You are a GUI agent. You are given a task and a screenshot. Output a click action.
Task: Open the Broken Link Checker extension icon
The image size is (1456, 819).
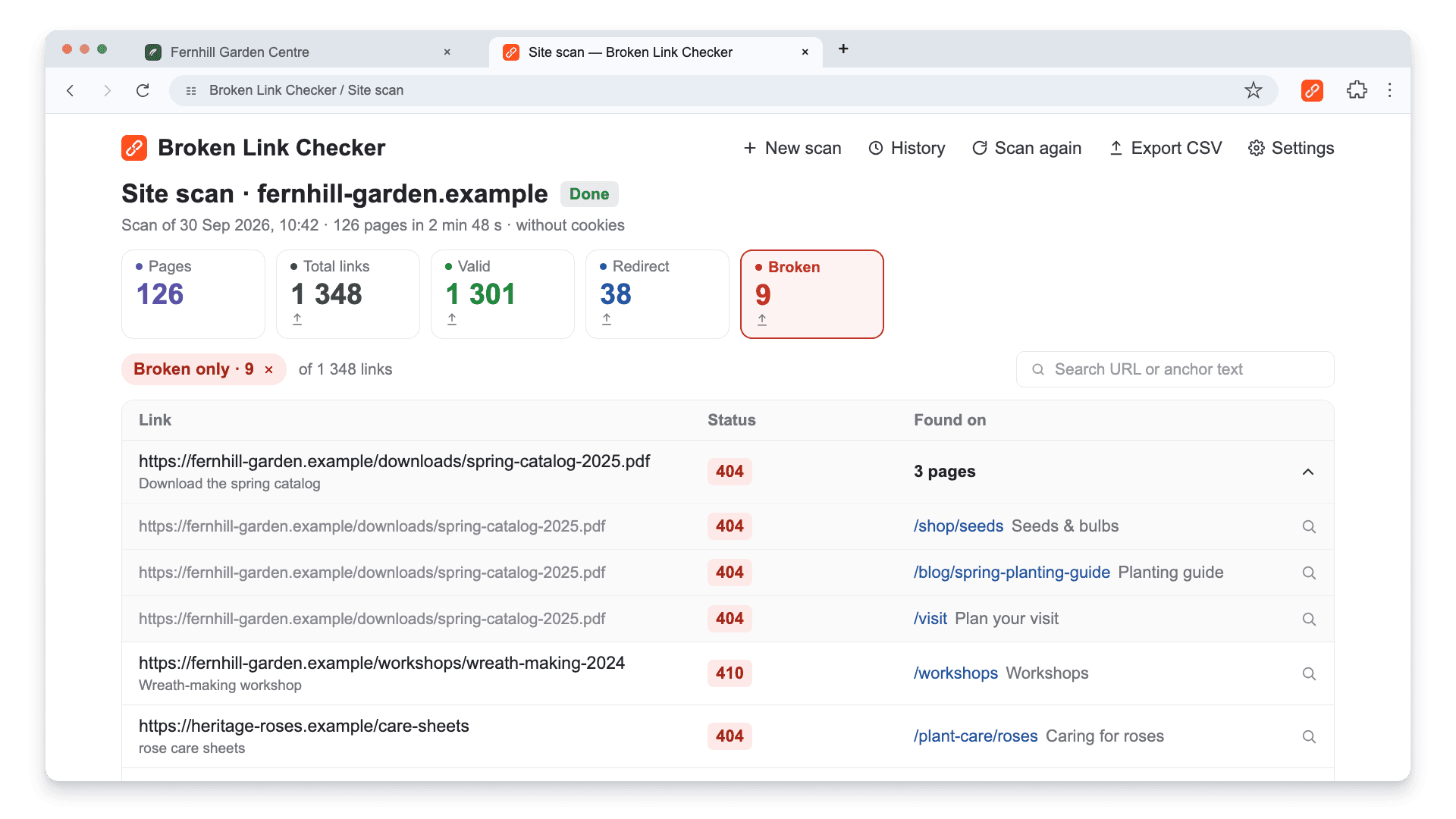pyautogui.click(x=1312, y=90)
